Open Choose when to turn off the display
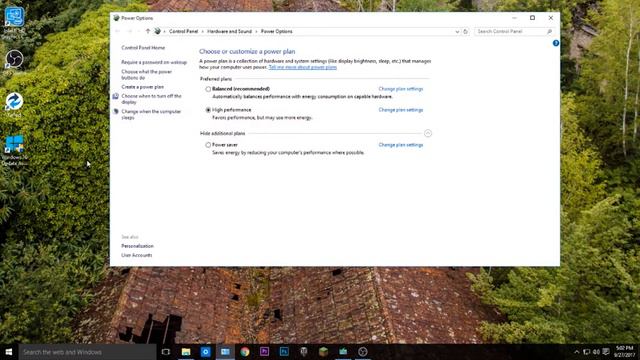The width and height of the screenshot is (640, 360). click(x=151, y=99)
